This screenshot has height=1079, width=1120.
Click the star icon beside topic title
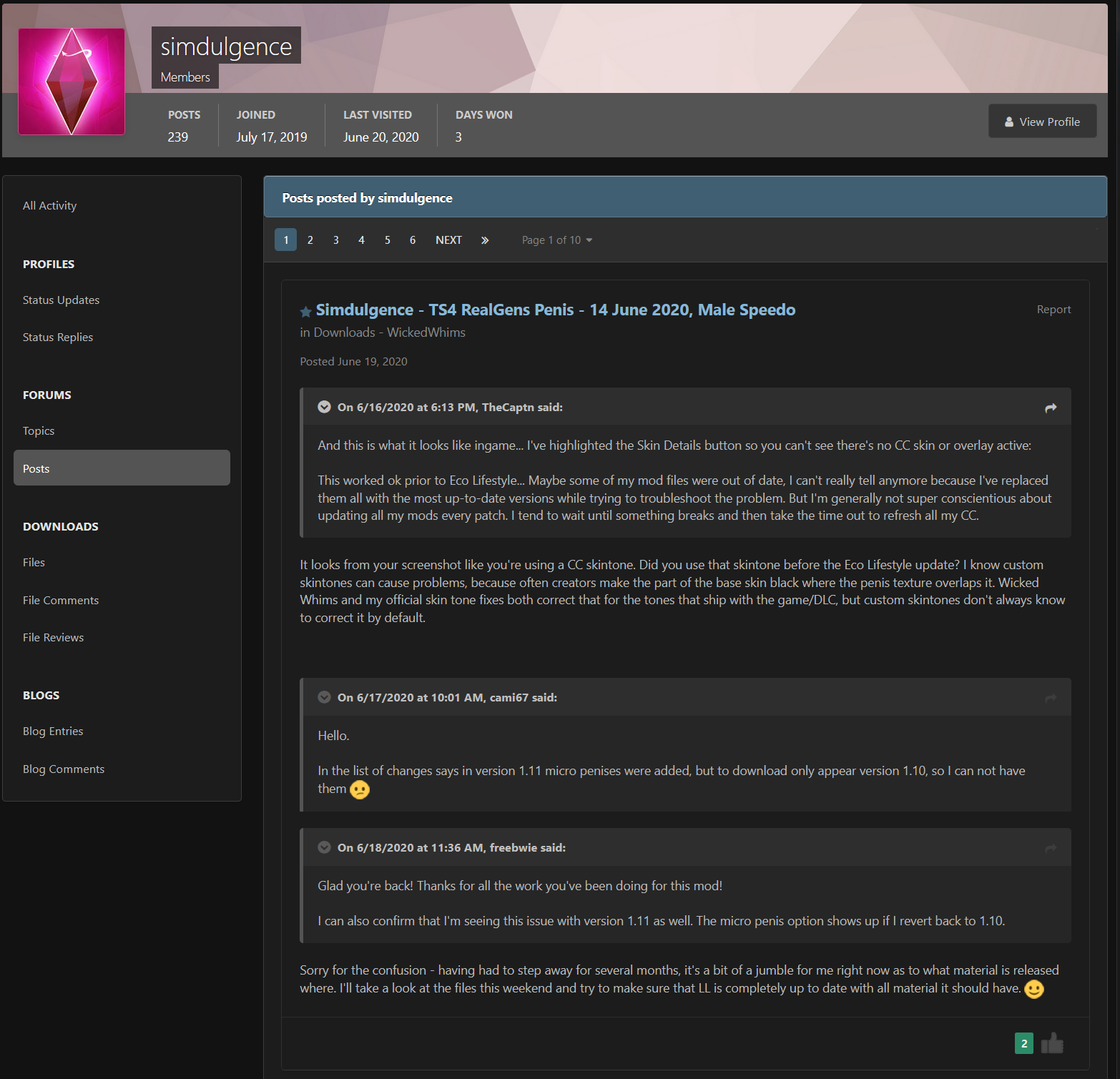coord(305,311)
